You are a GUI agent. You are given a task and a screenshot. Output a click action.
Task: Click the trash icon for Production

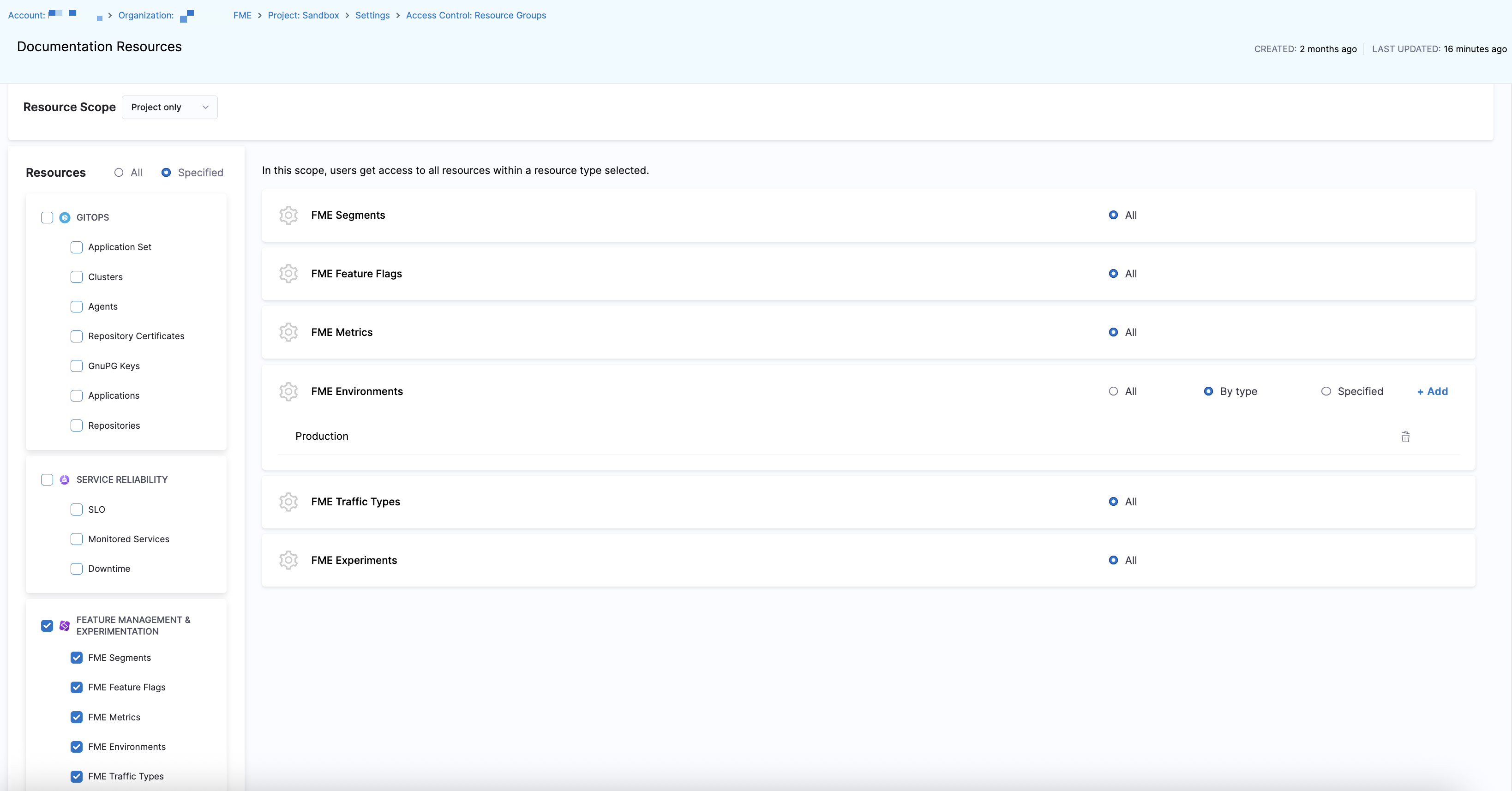tap(1405, 437)
